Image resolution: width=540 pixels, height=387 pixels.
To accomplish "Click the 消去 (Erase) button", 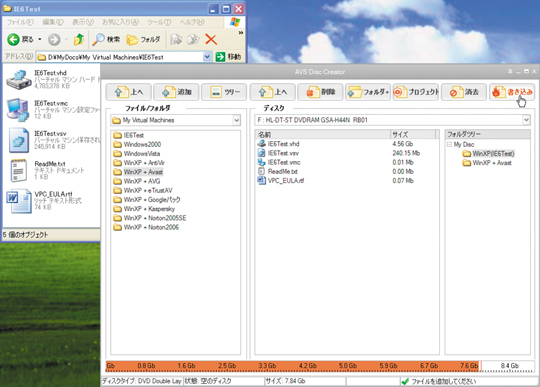I will [464, 92].
